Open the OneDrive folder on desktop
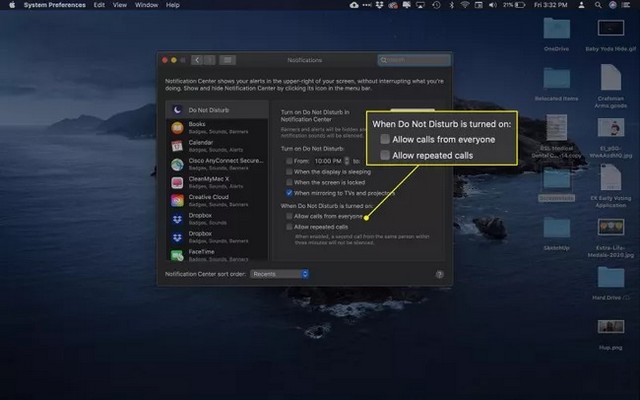Viewport: 640px width, 400px height. point(556,29)
